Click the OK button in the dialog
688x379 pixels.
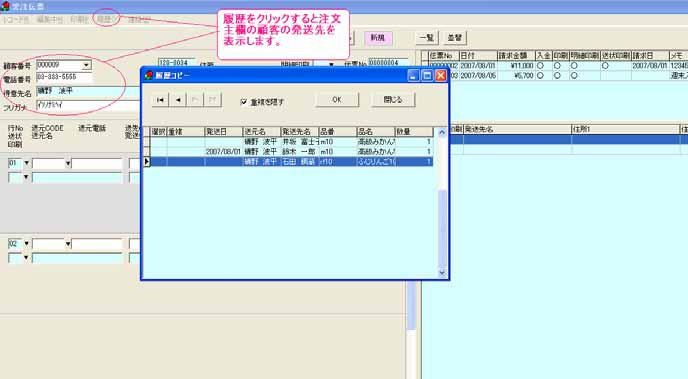coord(337,100)
